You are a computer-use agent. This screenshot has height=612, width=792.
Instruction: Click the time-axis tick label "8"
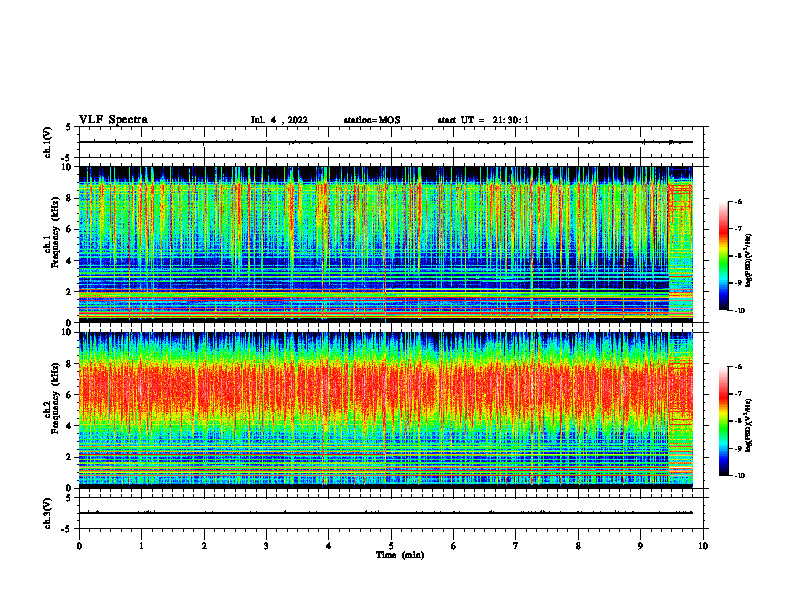tap(578, 546)
